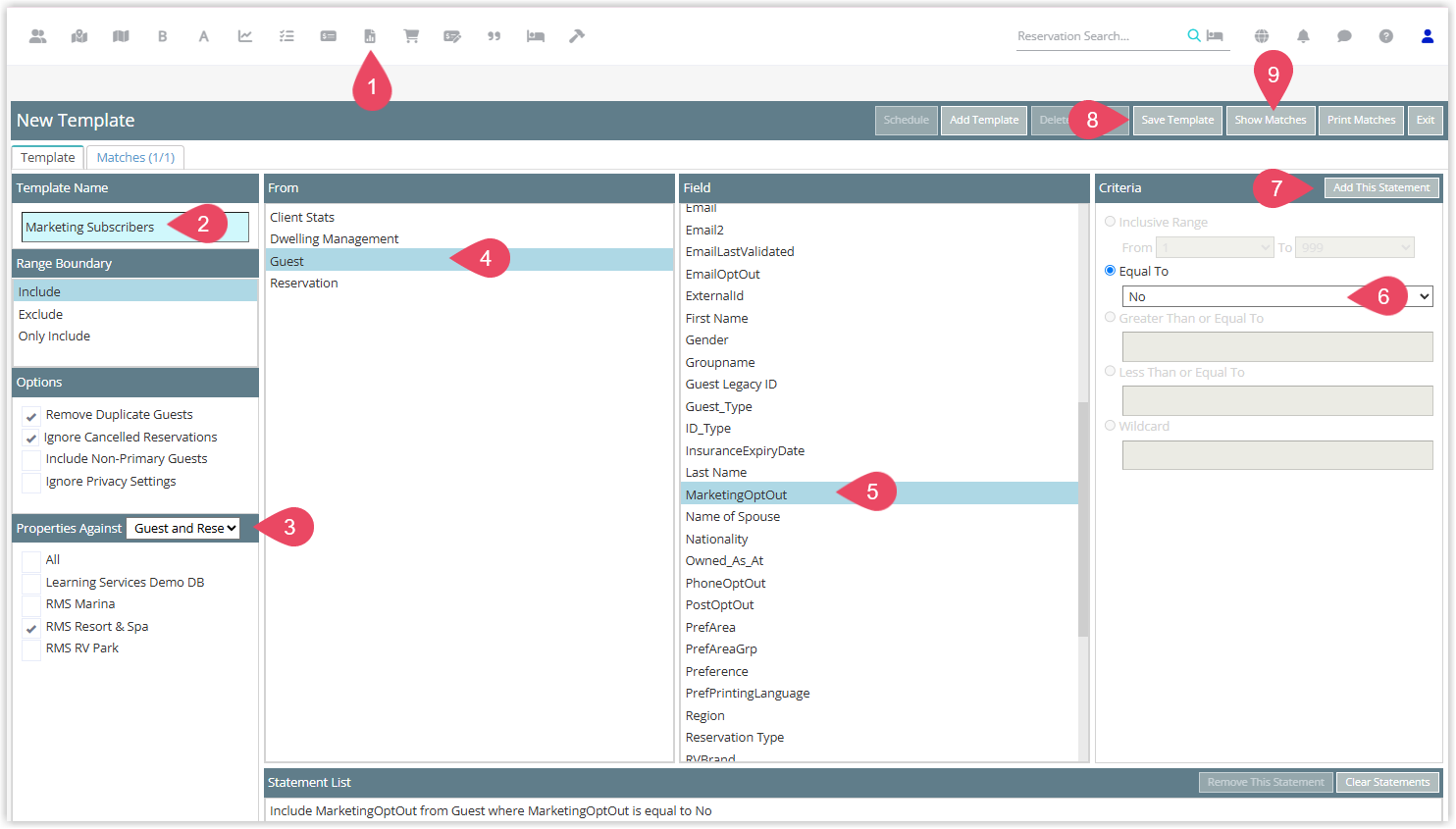Select Reservation in the From list
This screenshot has width=1456, height=829.
(x=469, y=283)
